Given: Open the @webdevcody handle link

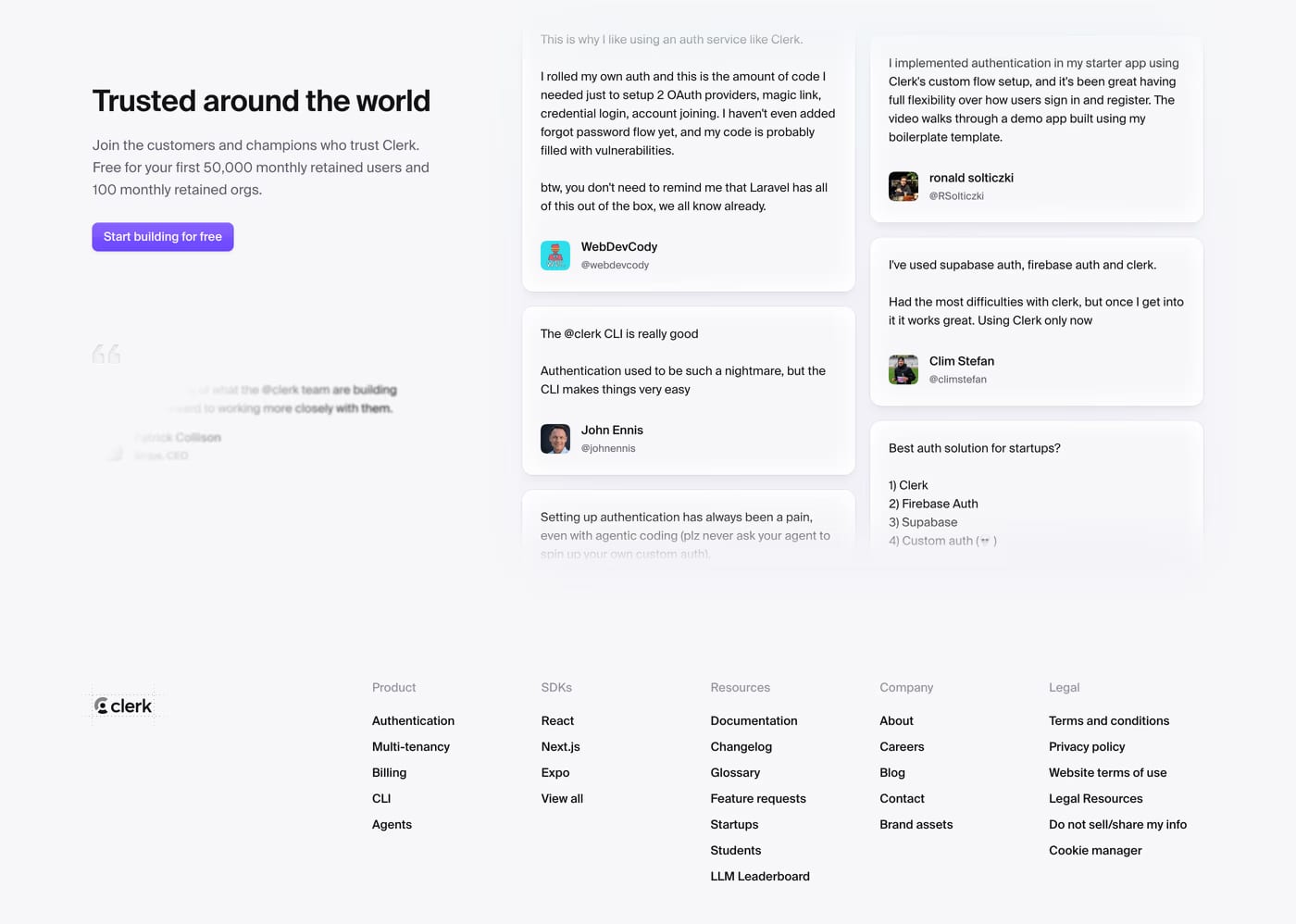Looking at the screenshot, I should pyautogui.click(x=615, y=265).
